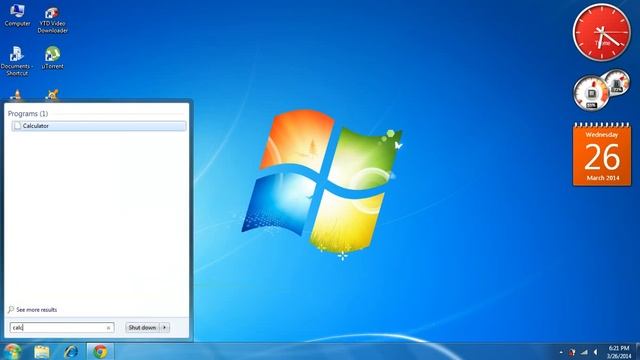Click the red analog clock gadget
Screen dimensions: 640x360
[x=602, y=32]
